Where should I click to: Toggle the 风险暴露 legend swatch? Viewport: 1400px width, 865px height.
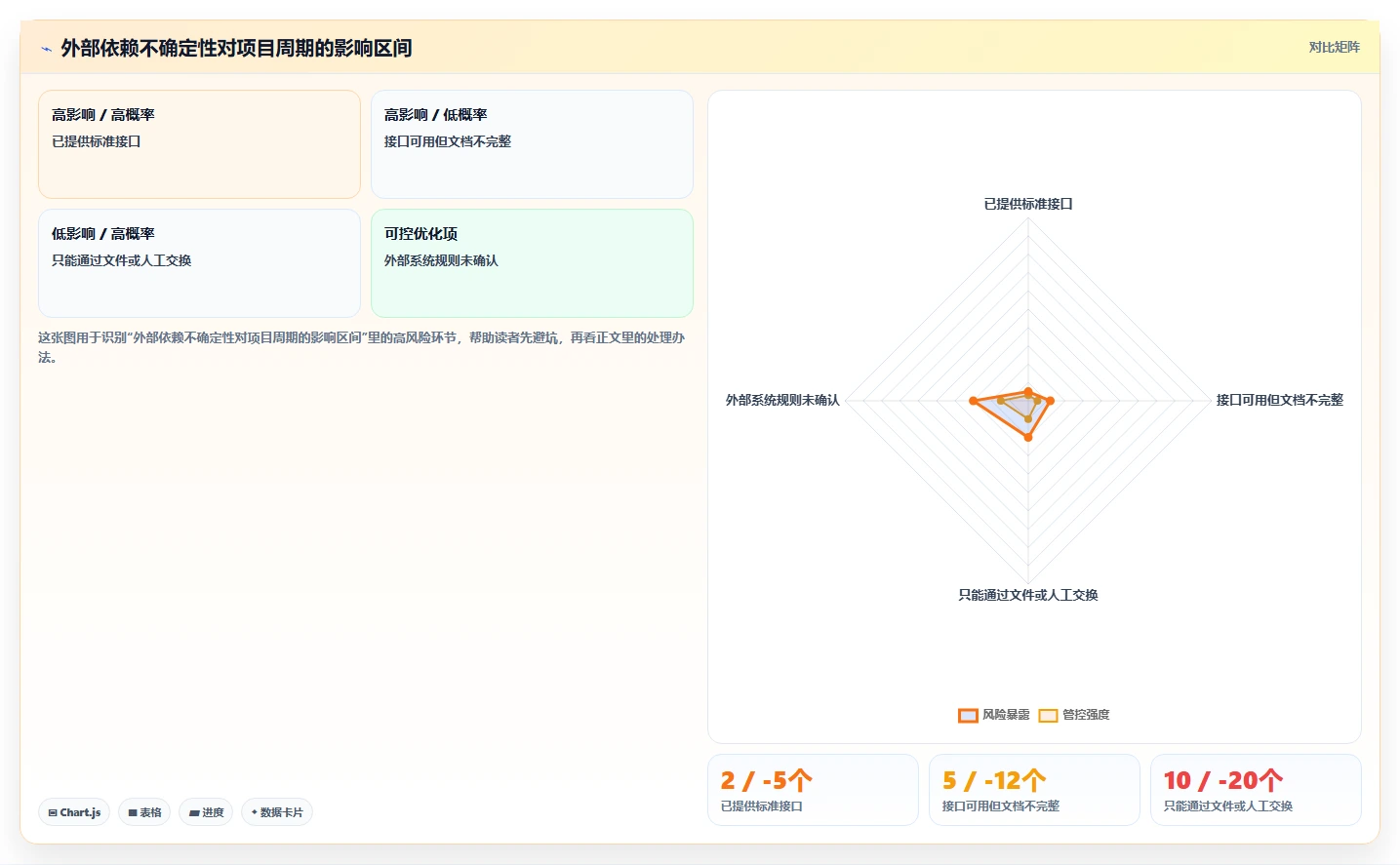tap(968, 715)
